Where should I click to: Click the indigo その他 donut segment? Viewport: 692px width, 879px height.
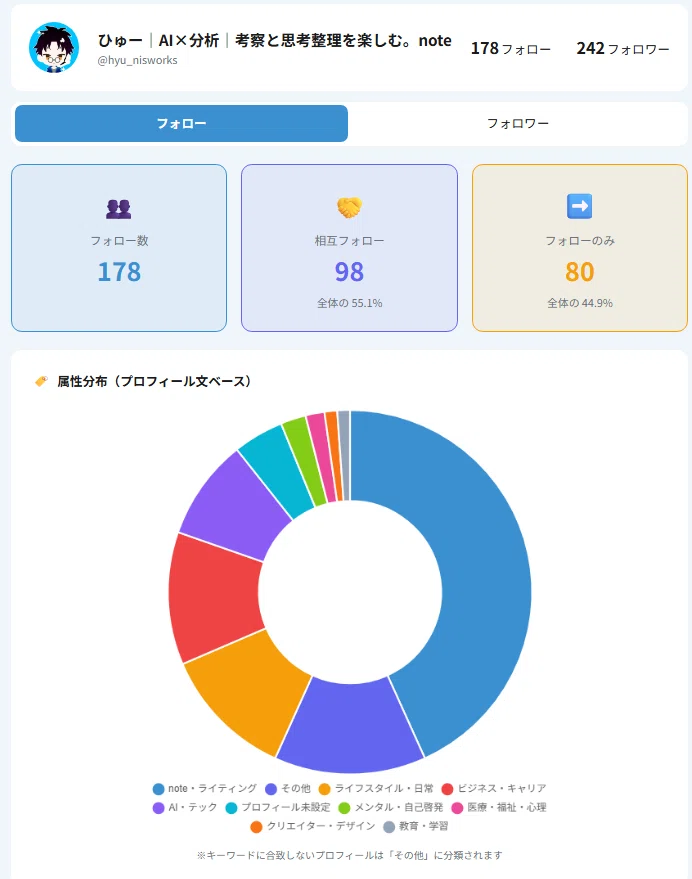(350, 727)
